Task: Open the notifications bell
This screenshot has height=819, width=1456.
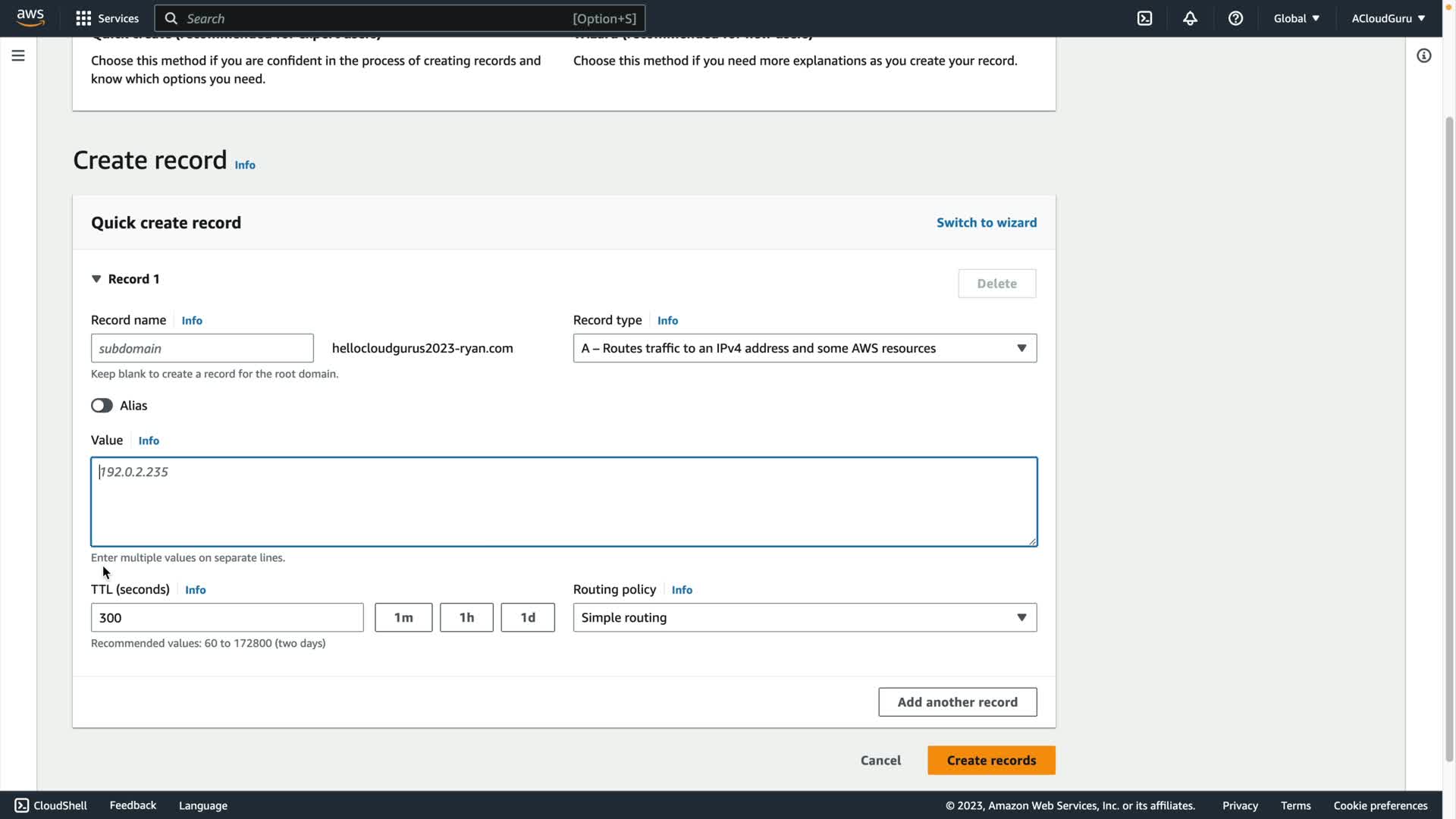Action: tap(1190, 18)
